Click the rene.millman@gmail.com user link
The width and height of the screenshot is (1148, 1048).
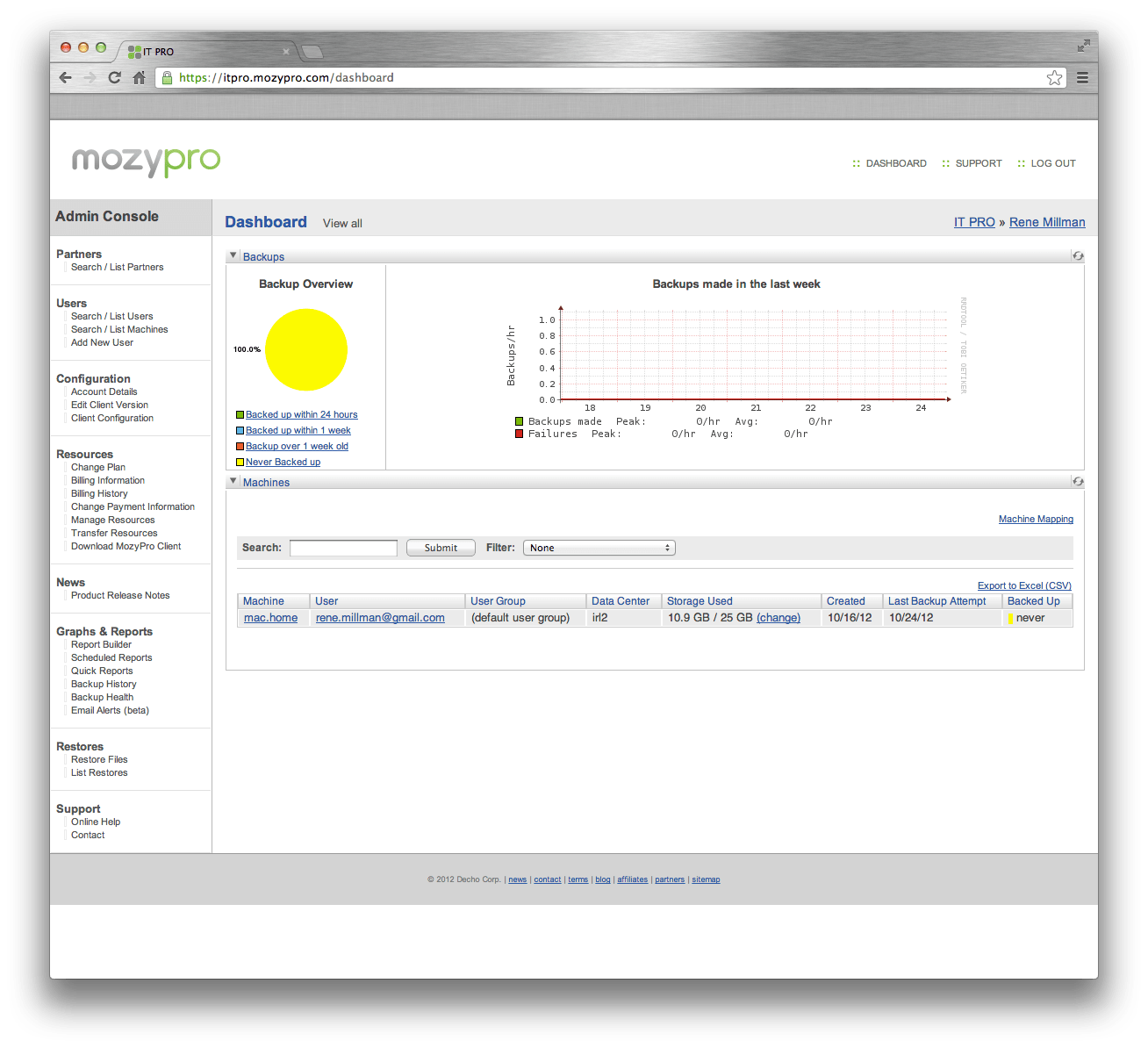click(380, 618)
